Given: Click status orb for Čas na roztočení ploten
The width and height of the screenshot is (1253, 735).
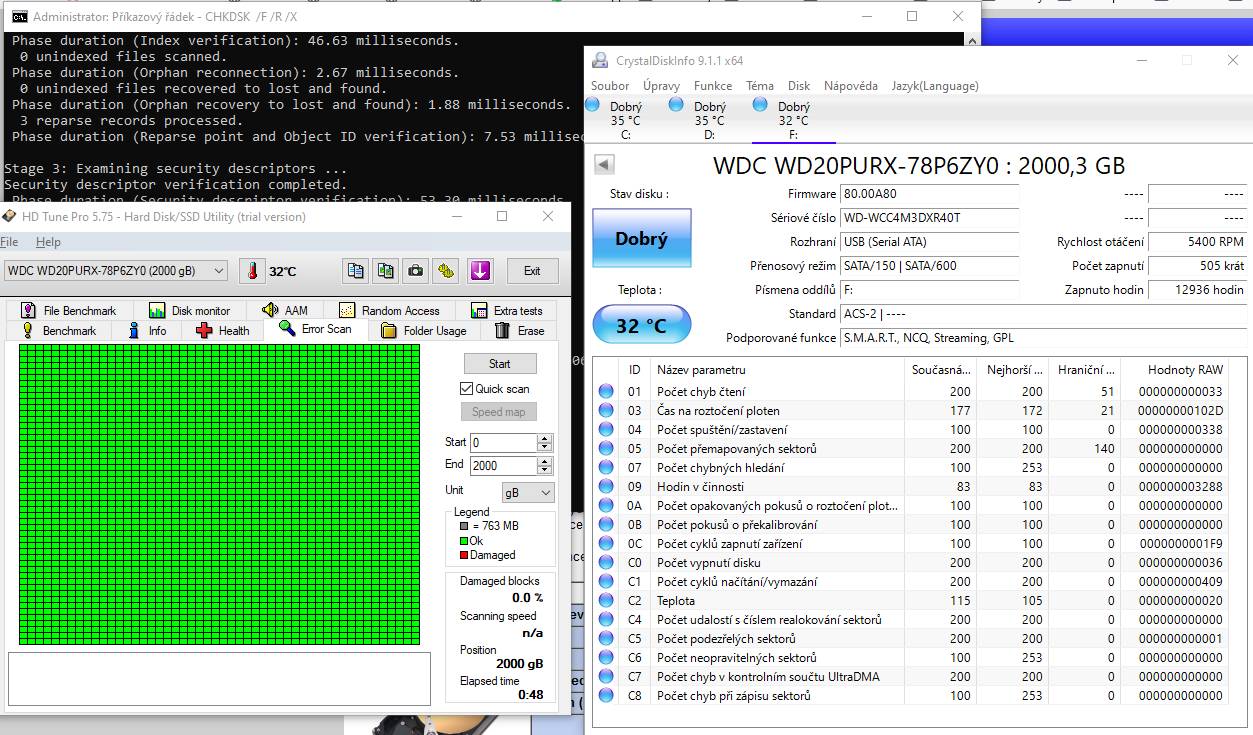Looking at the screenshot, I should [606, 411].
